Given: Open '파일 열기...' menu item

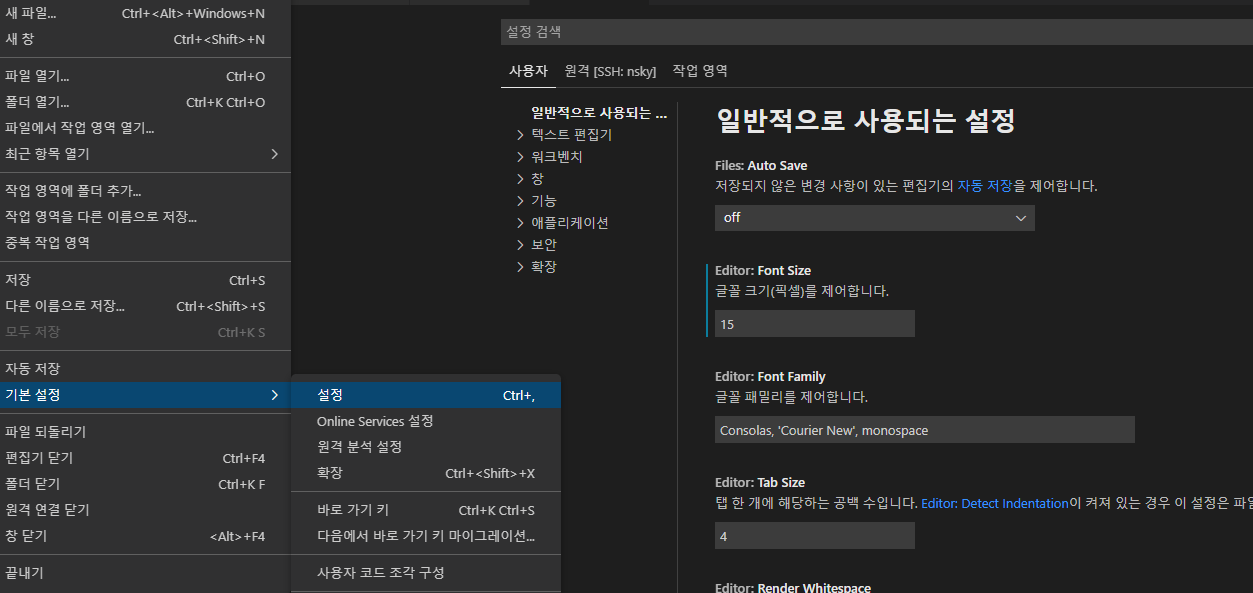Looking at the screenshot, I should coord(145,76).
